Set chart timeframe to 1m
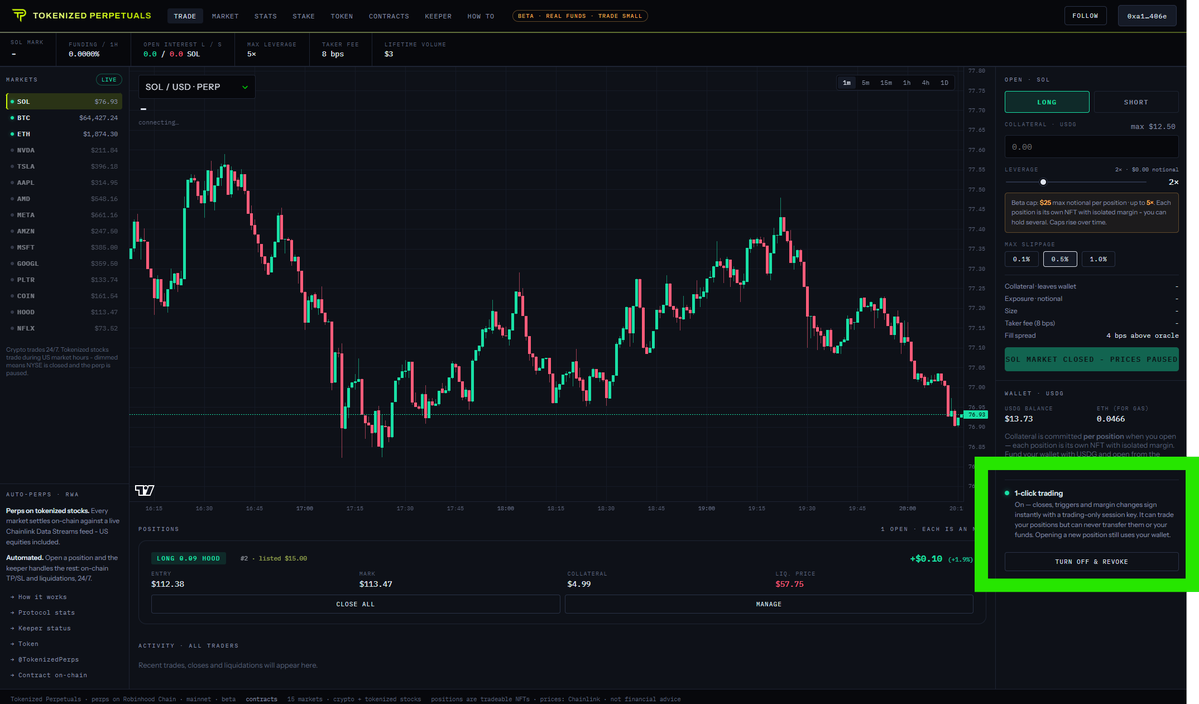Screen dimensions: 1199x704 pos(846,83)
